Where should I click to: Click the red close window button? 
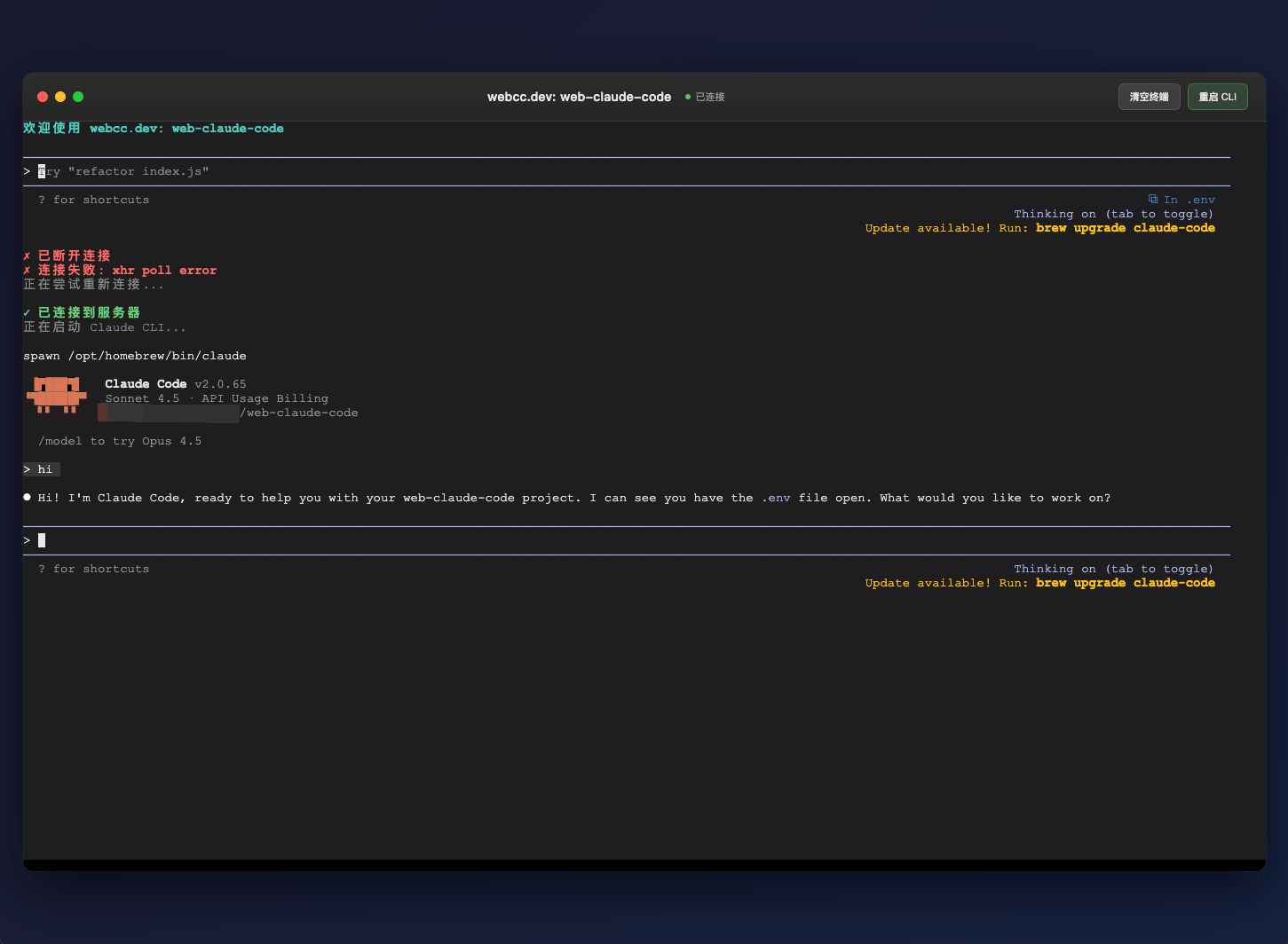click(x=42, y=97)
